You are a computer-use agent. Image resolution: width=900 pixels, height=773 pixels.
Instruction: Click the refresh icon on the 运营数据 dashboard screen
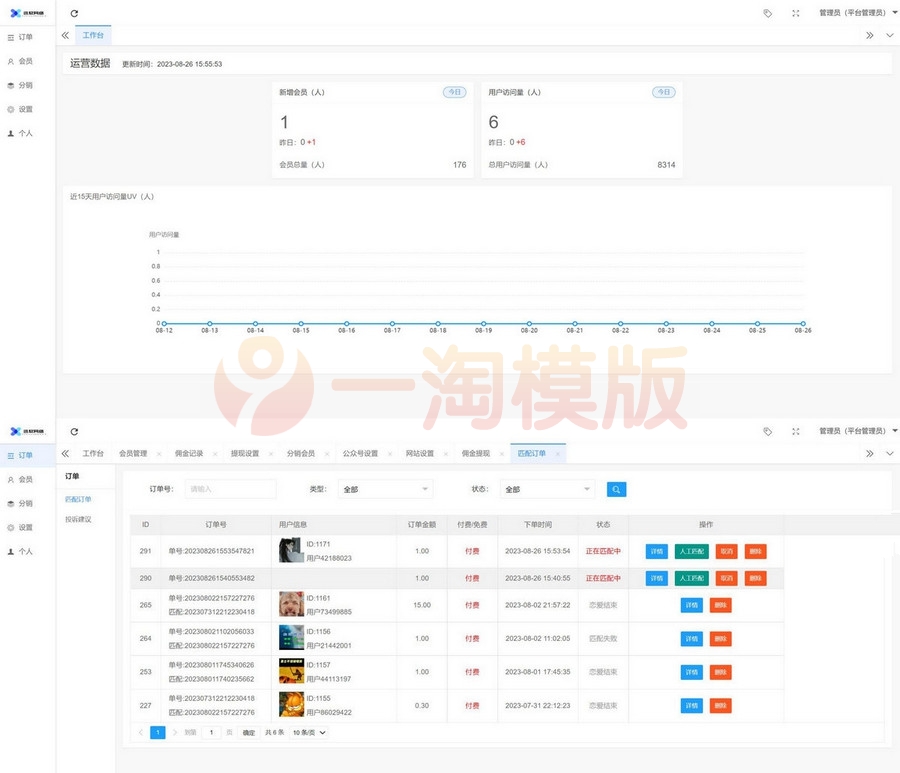(74, 13)
